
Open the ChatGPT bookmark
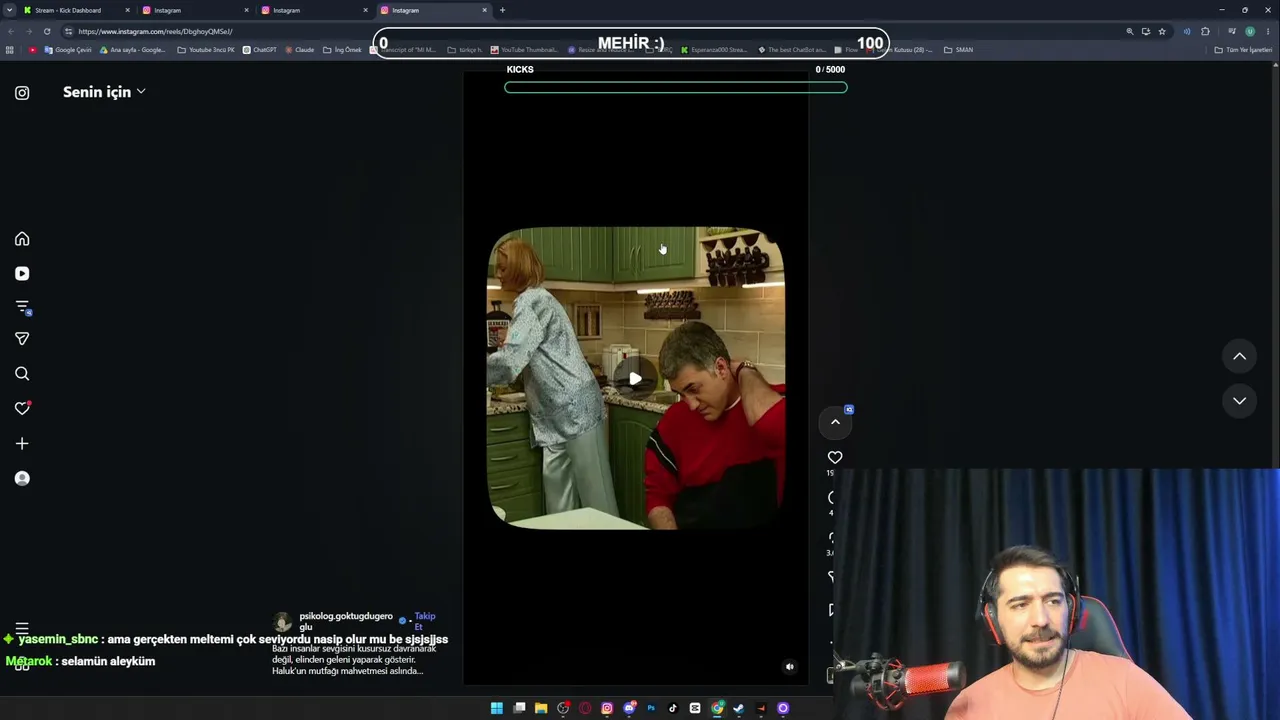(259, 50)
